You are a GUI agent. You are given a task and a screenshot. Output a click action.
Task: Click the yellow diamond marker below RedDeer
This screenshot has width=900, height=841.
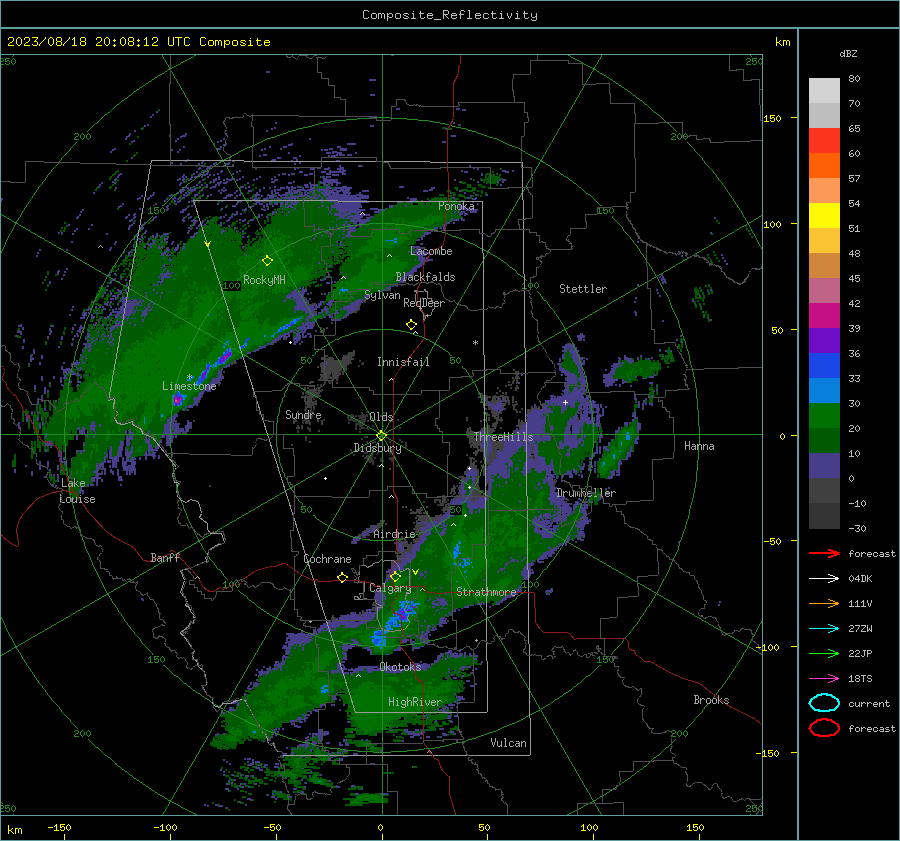pyautogui.click(x=411, y=325)
